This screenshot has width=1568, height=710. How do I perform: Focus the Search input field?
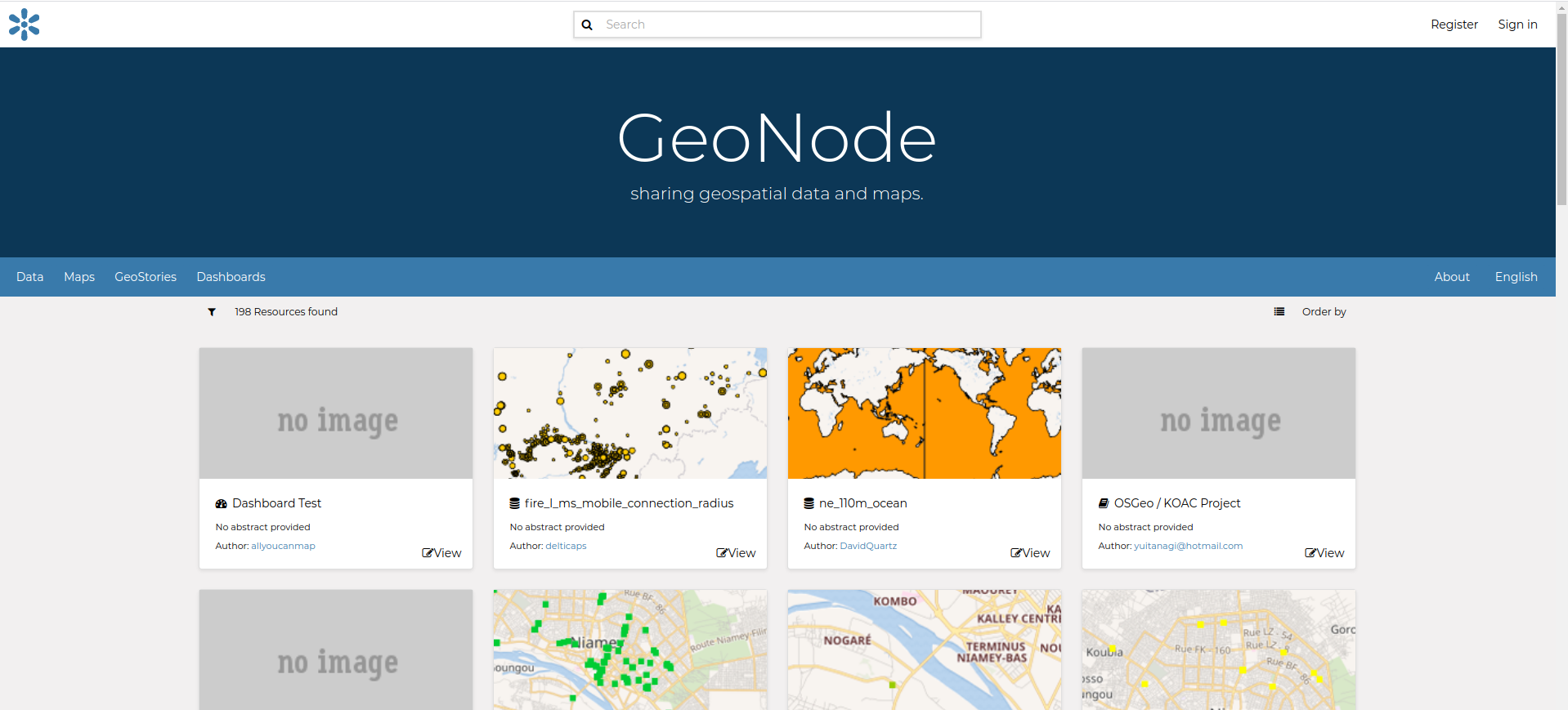[x=789, y=25]
